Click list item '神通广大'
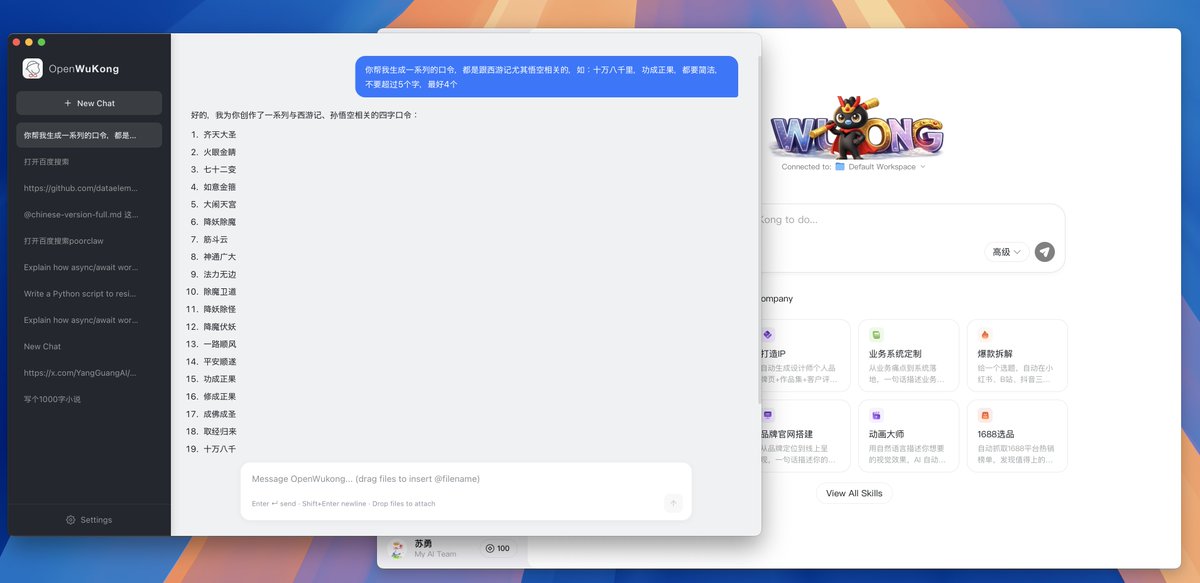Viewport: 1200px width, 583px height. tap(220, 257)
